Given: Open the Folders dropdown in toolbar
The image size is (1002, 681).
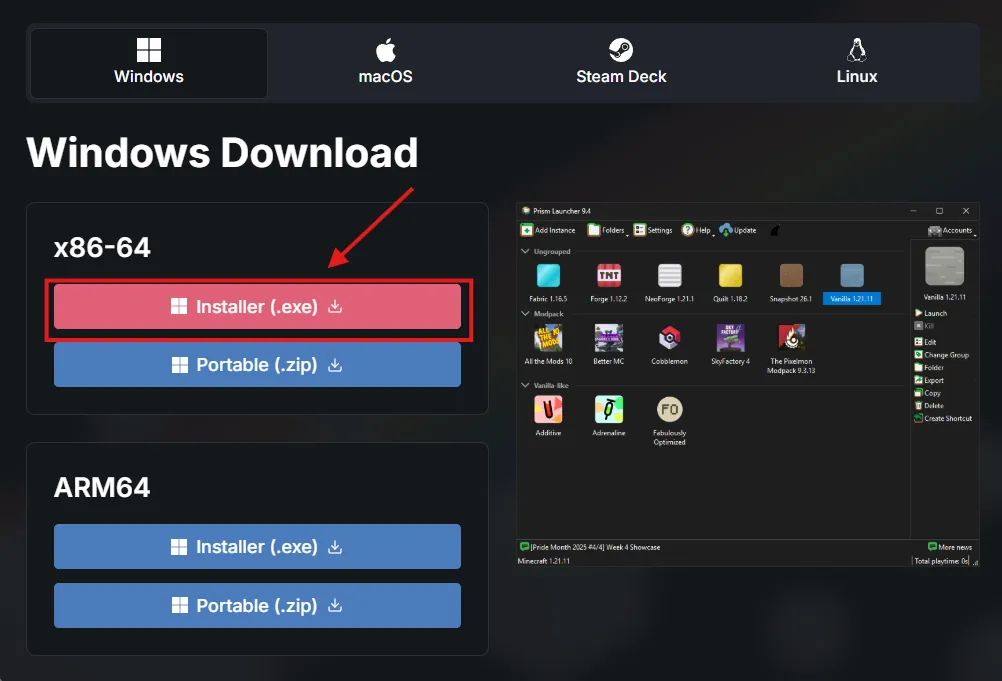Looking at the screenshot, I should point(606,230).
